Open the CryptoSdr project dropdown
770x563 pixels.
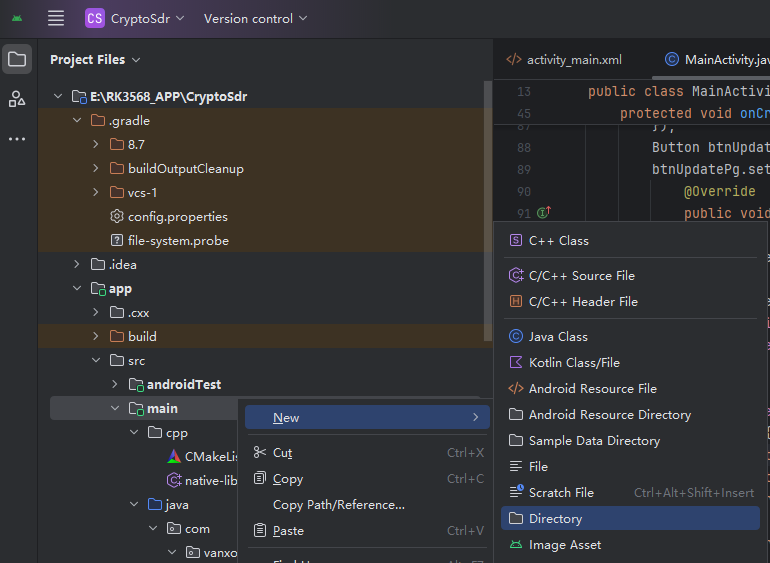[x=135, y=18]
